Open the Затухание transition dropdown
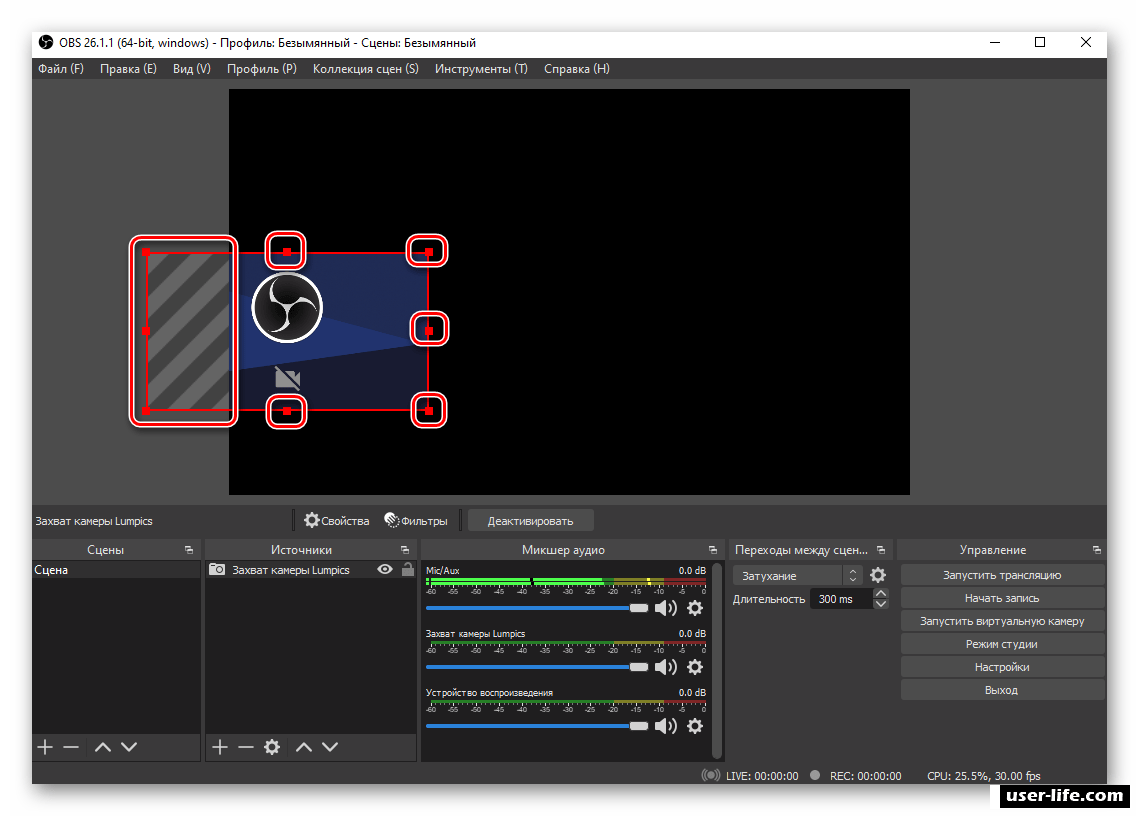1139x816 pixels. click(798, 575)
